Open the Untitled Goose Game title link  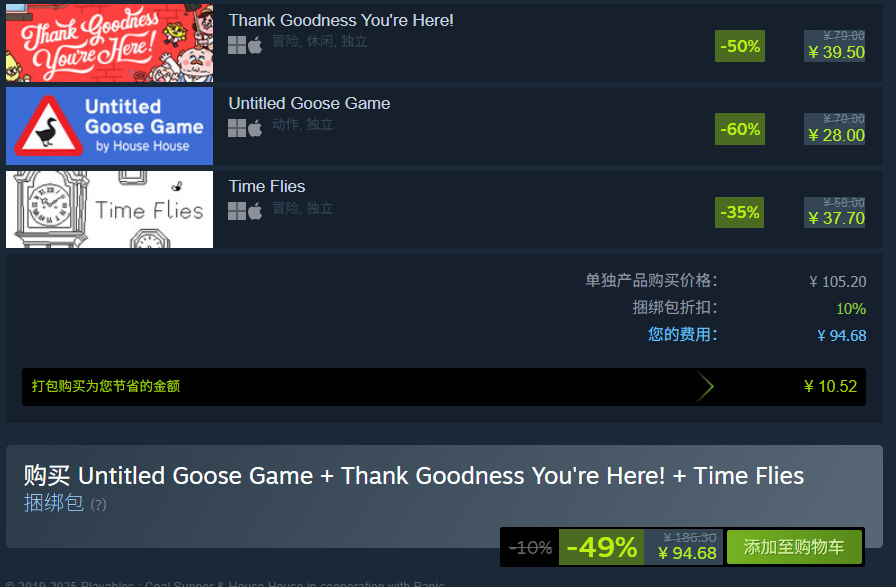pos(309,103)
